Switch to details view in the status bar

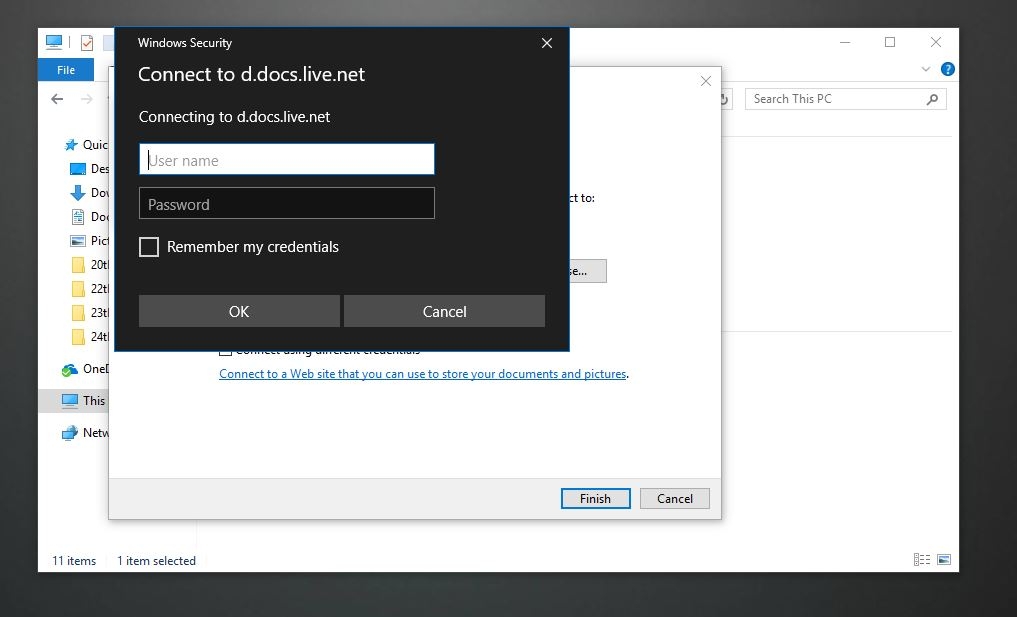coord(921,559)
